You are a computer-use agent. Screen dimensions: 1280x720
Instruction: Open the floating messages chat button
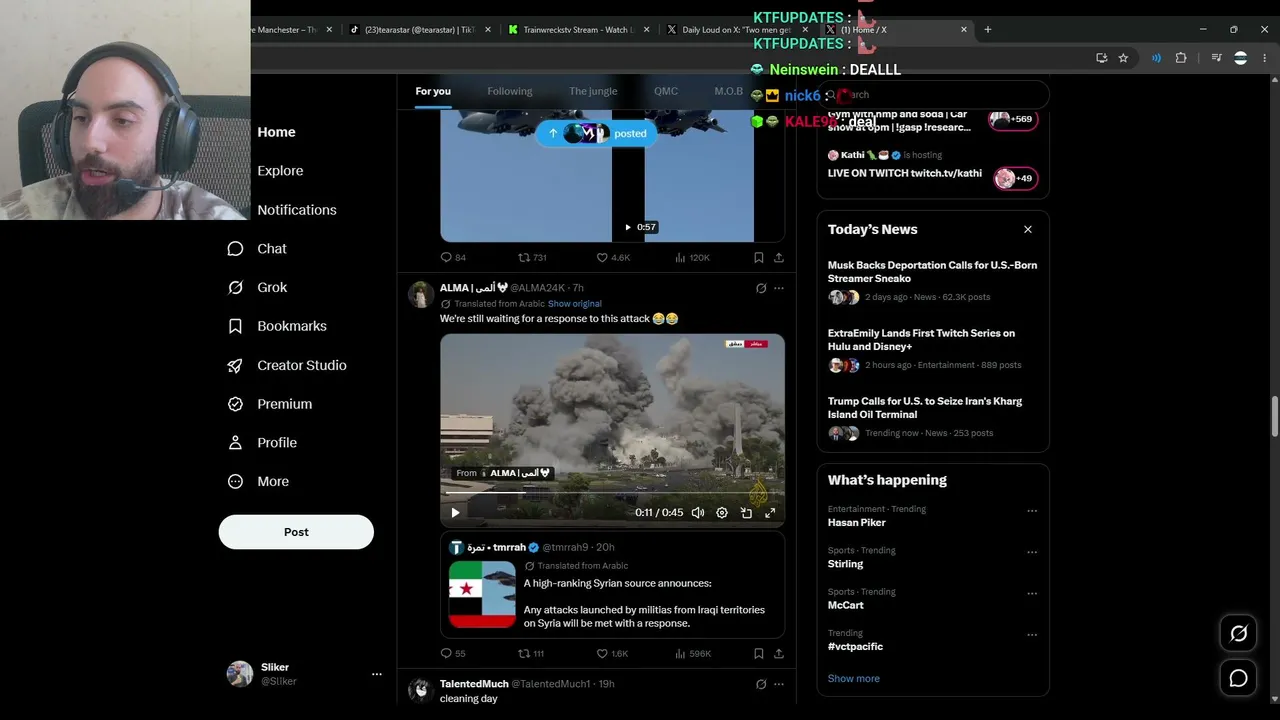(1238, 678)
